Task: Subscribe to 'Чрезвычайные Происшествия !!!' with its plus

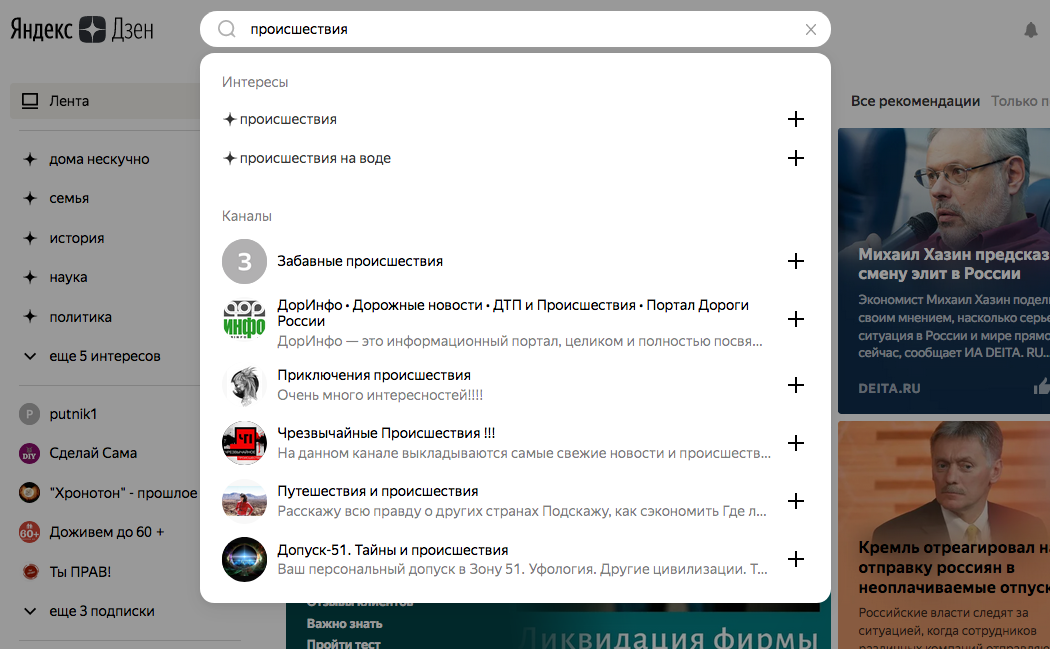Action: click(796, 443)
